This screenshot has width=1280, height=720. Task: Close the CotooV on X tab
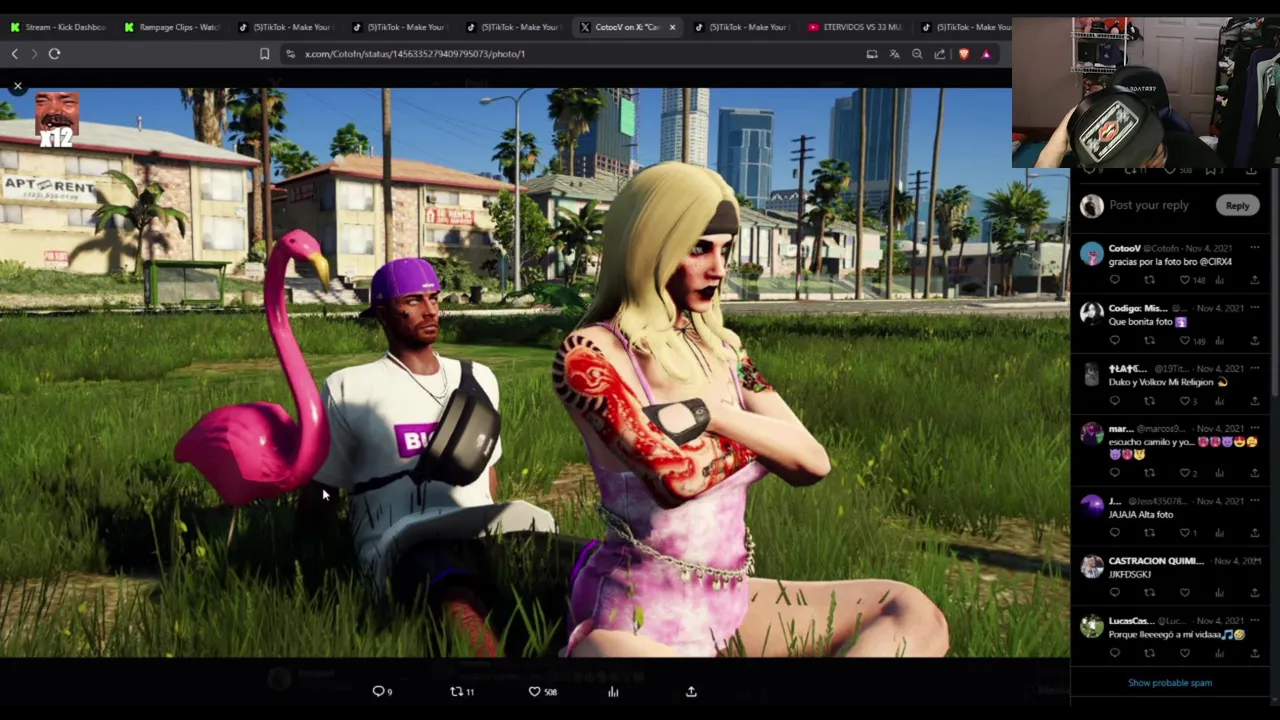pyautogui.click(x=672, y=27)
